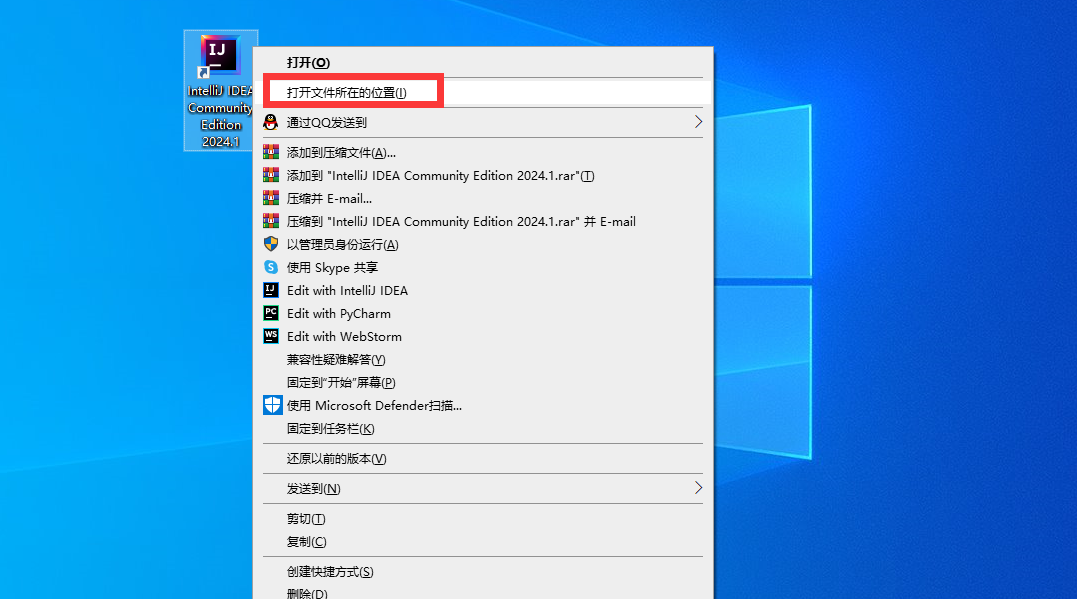Add to "IntelliJ IDEA Community Edition 2024.1.rar"(T)
This screenshot has width=1077, height=599.
(x=484, y=175)
